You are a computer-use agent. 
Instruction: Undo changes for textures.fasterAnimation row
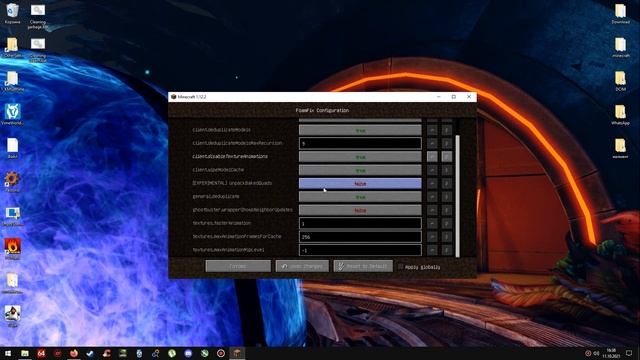[432, 223]
